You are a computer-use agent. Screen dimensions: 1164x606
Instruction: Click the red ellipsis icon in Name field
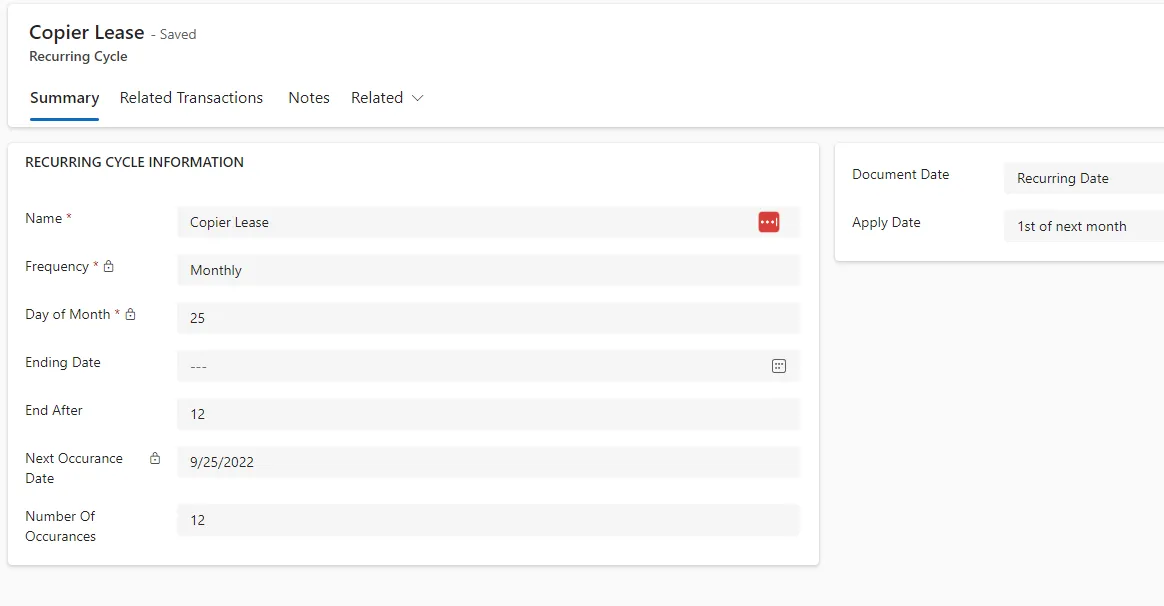pos(768,222)
